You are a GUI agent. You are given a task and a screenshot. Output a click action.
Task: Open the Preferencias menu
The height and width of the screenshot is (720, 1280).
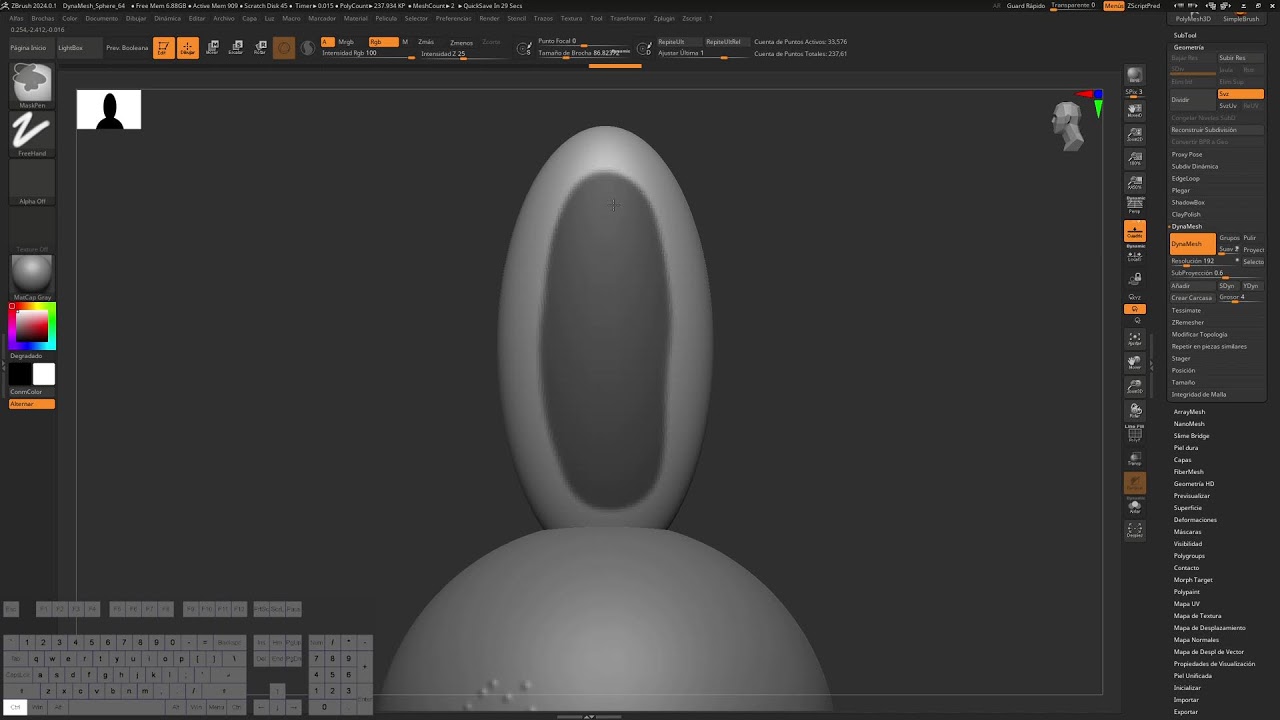pyautogui.click(x=453, y=18)
